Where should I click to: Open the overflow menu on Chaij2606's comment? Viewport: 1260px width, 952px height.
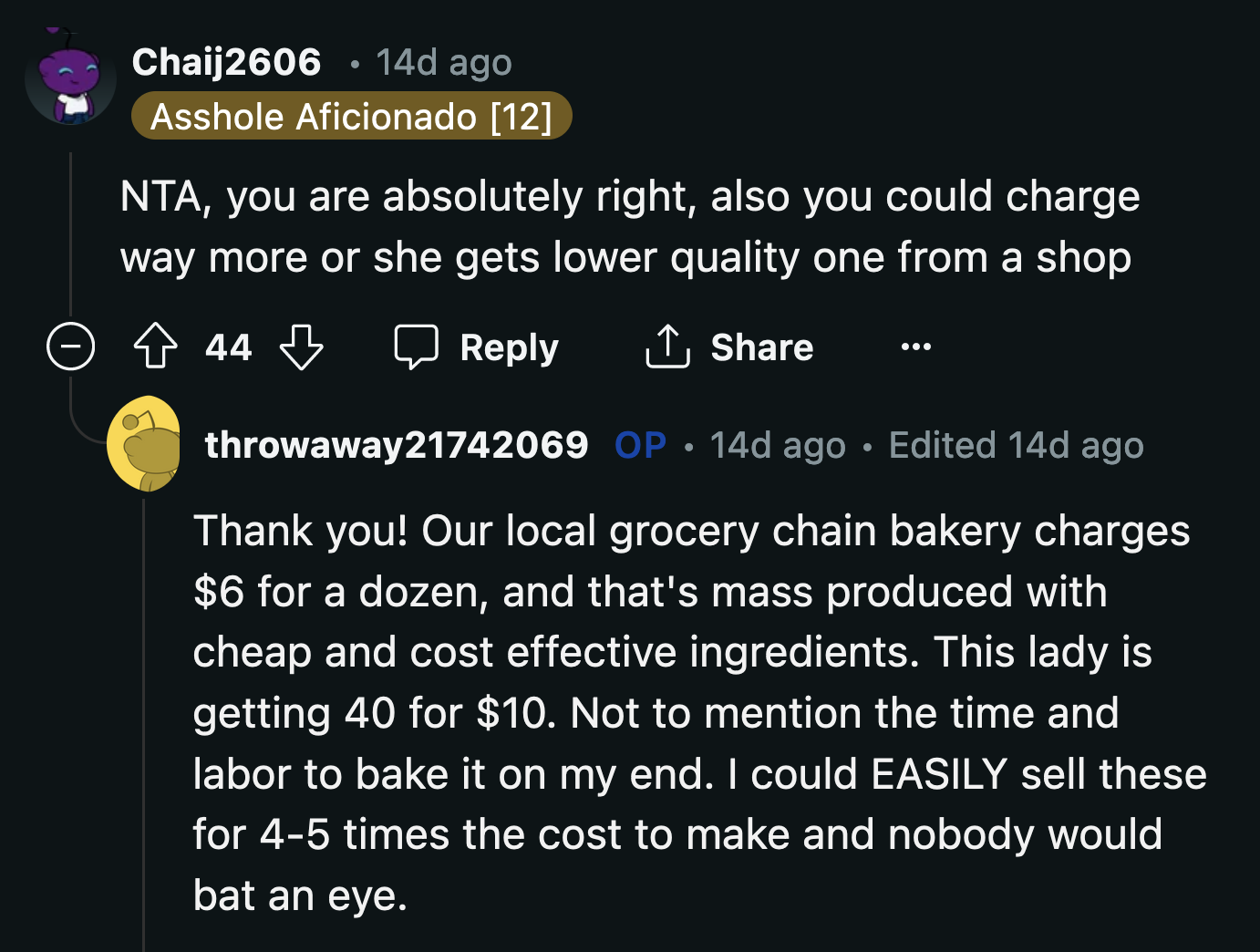click(914, 347)
